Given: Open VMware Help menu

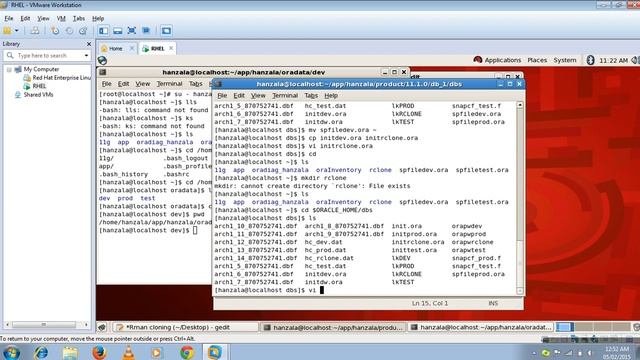Looking at the screenshot, I should tap(98, 18).
